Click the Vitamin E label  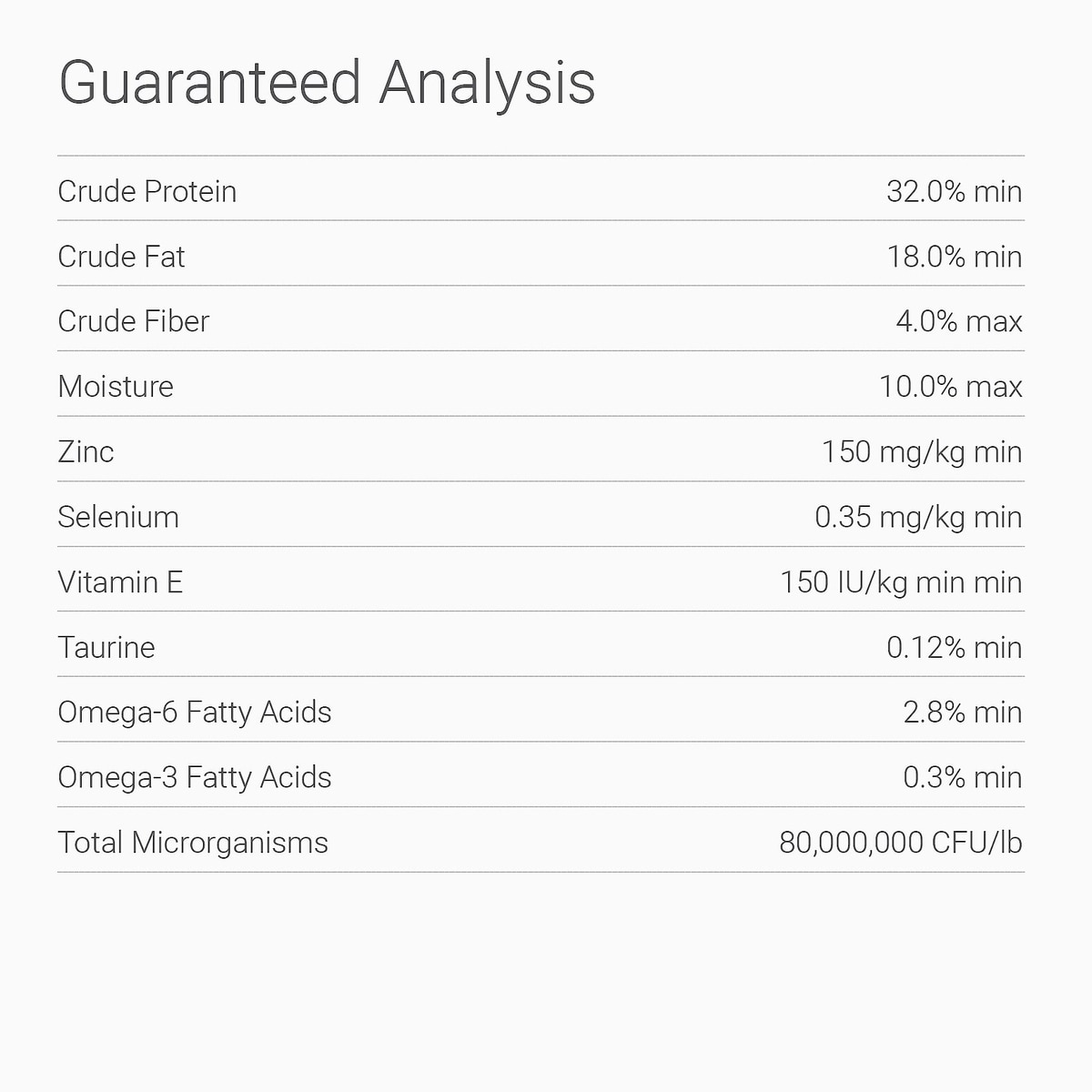(x=120, y=582)
